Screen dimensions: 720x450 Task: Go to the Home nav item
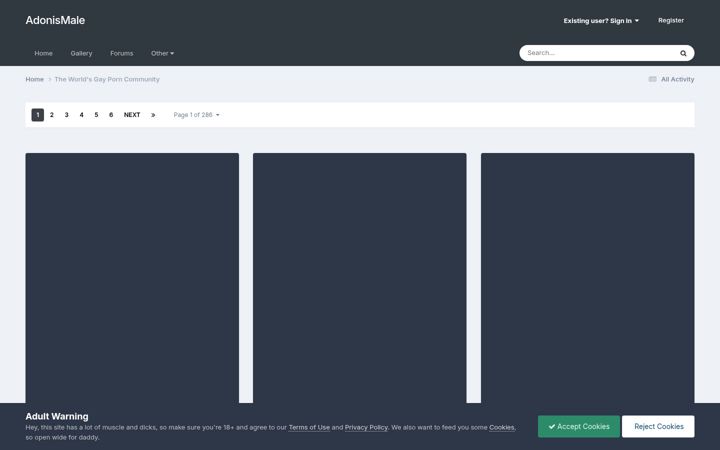[x=43, y=53]
